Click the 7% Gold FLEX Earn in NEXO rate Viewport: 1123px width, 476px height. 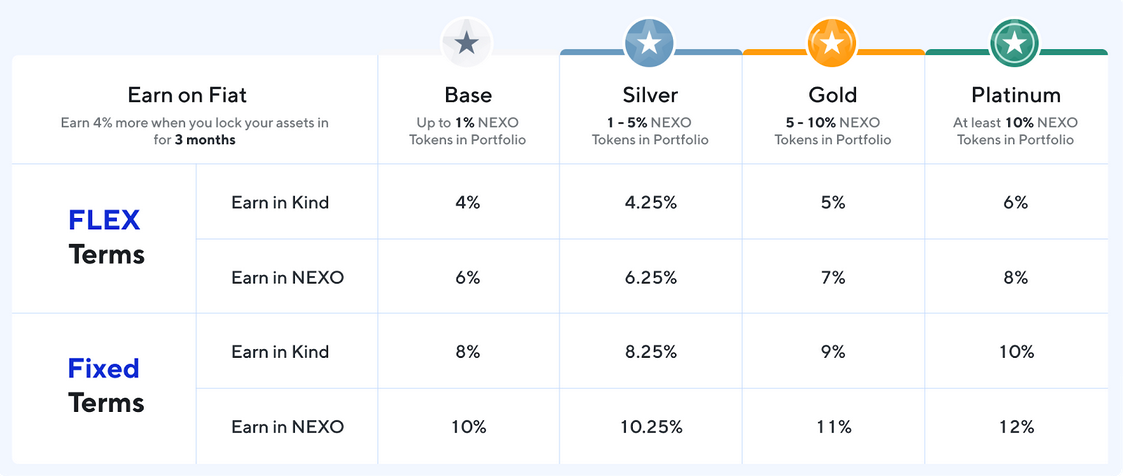(x=833, y=277)
